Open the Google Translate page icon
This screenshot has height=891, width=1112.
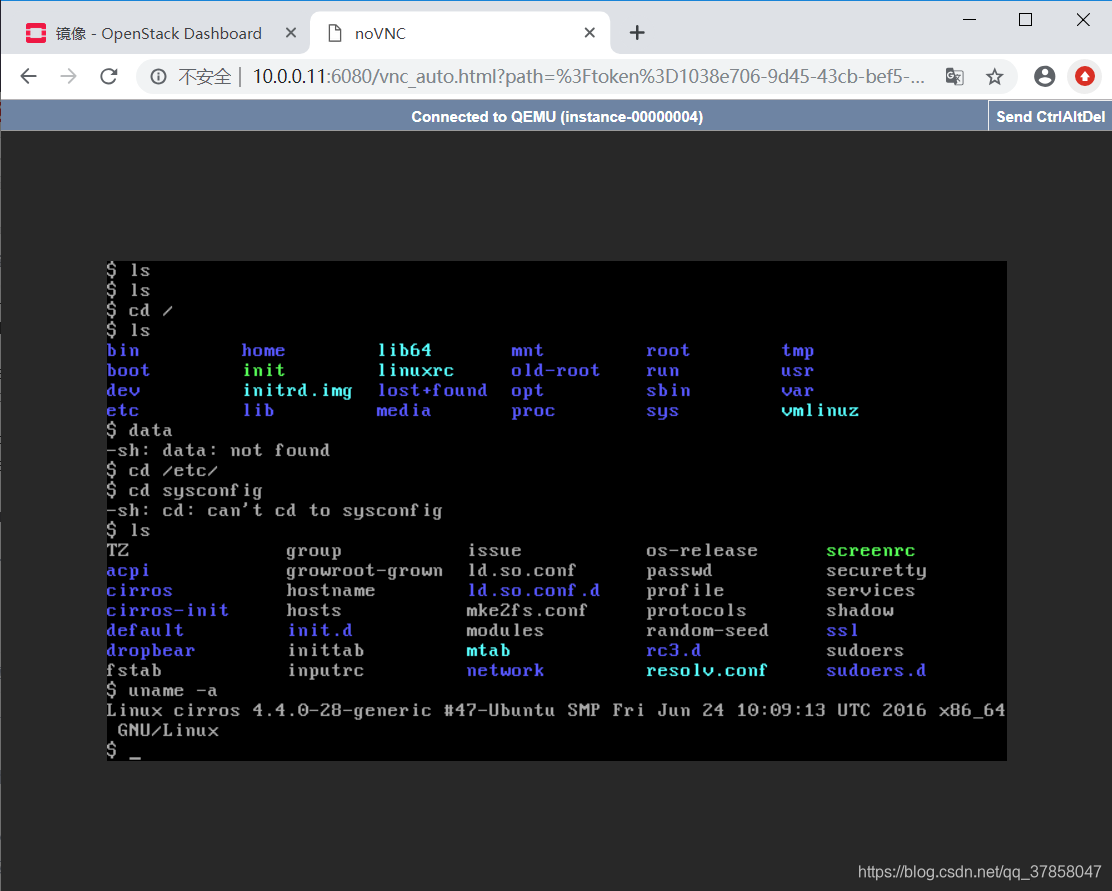coord(954,76)
